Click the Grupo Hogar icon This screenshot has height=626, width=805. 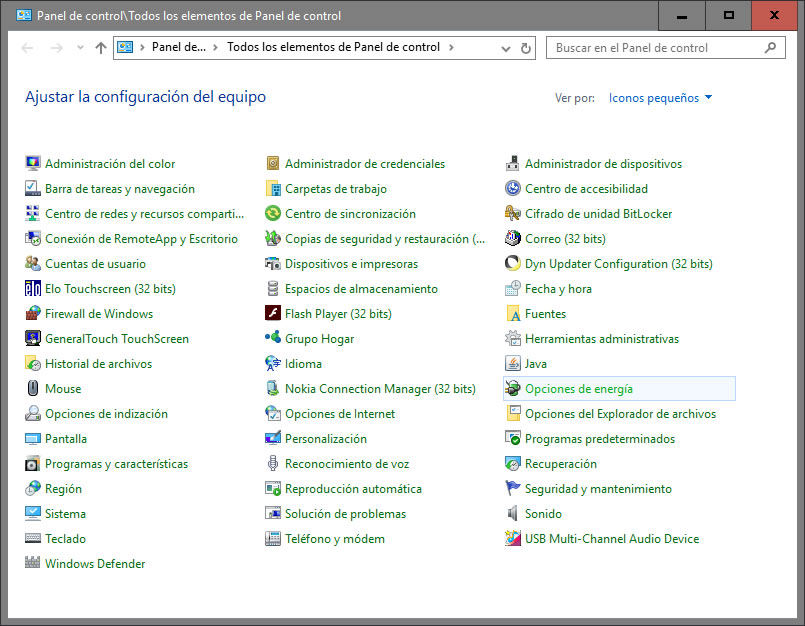click(x=273, y=339)
